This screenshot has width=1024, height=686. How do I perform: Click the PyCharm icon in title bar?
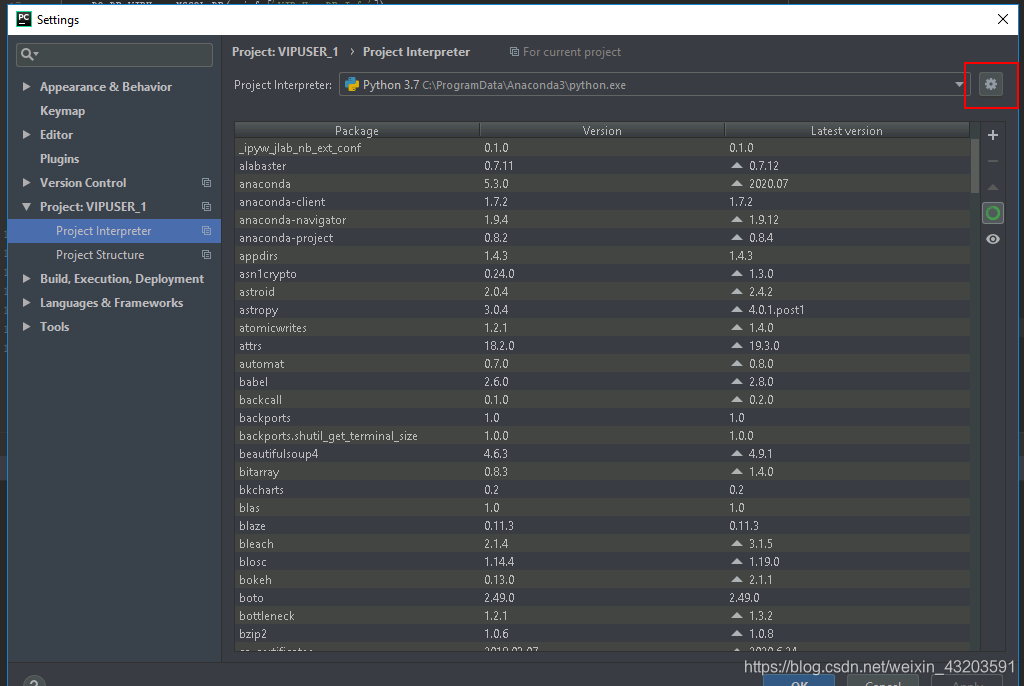(x=24, y=19)
